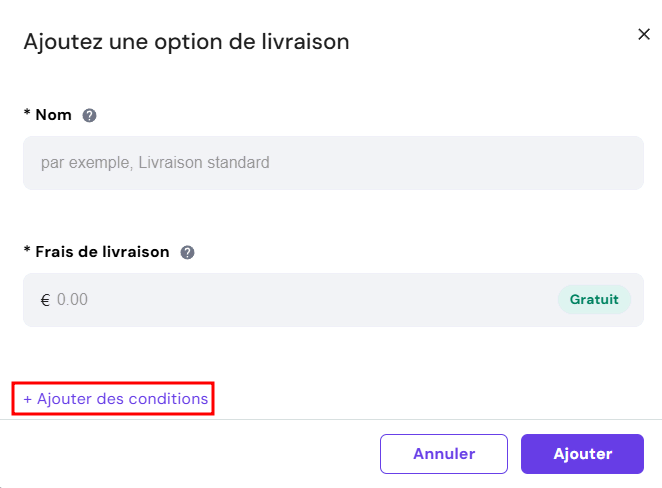Close the delivery option dialog

pyautogui.click(x=644, y=34)
